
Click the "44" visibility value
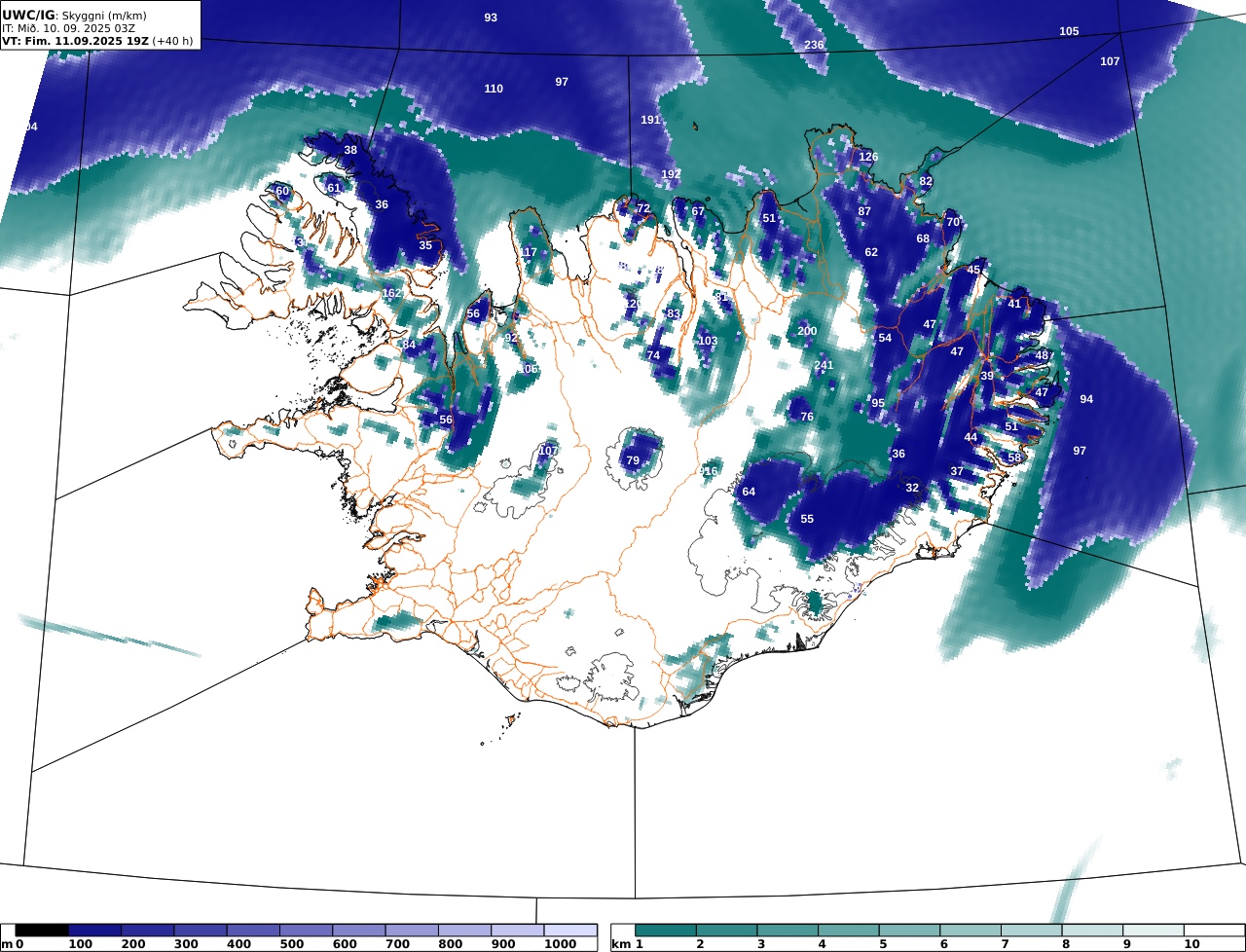[x=971, y=437]
